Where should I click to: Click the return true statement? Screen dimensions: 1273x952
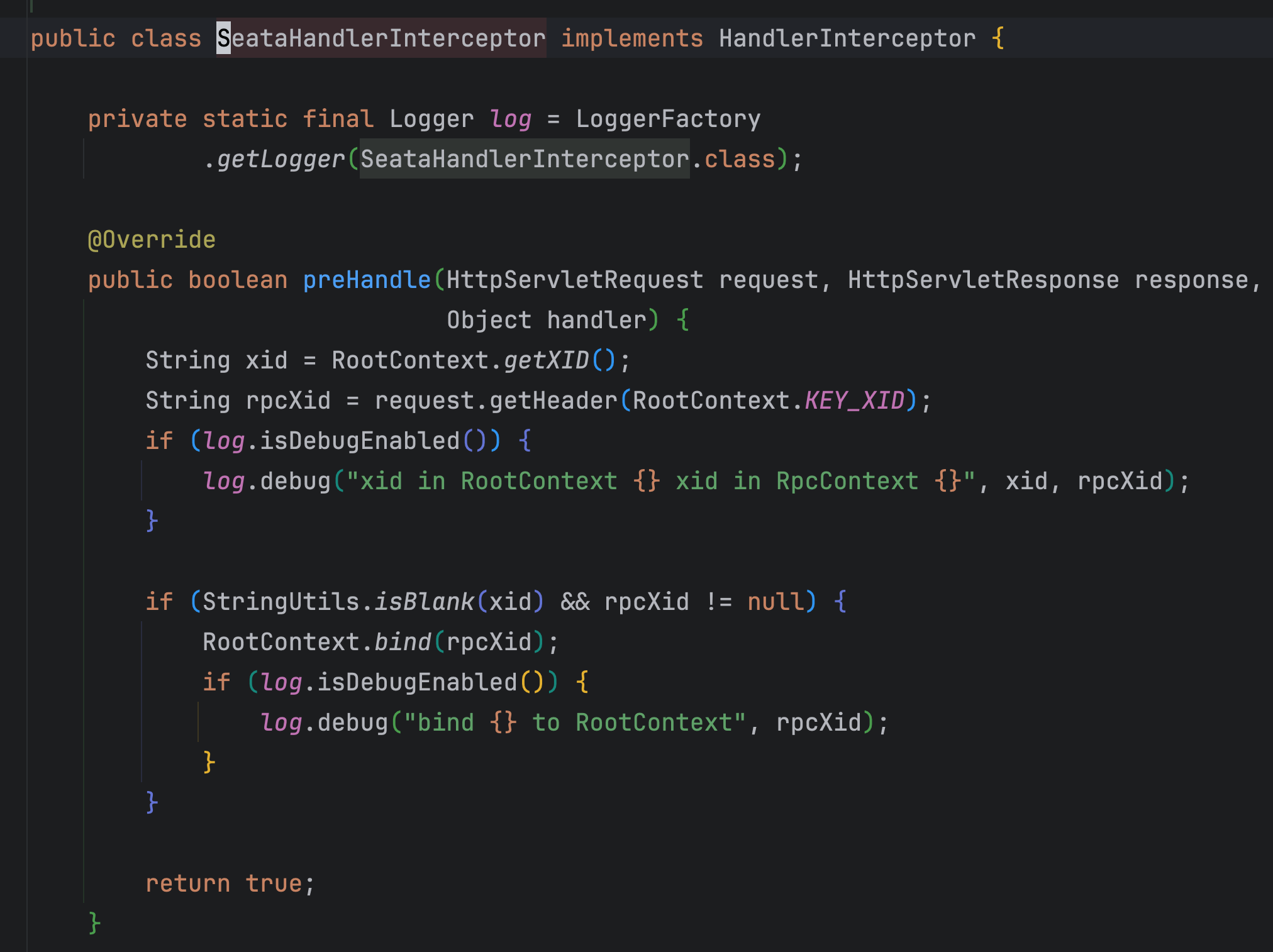point(230,883)
